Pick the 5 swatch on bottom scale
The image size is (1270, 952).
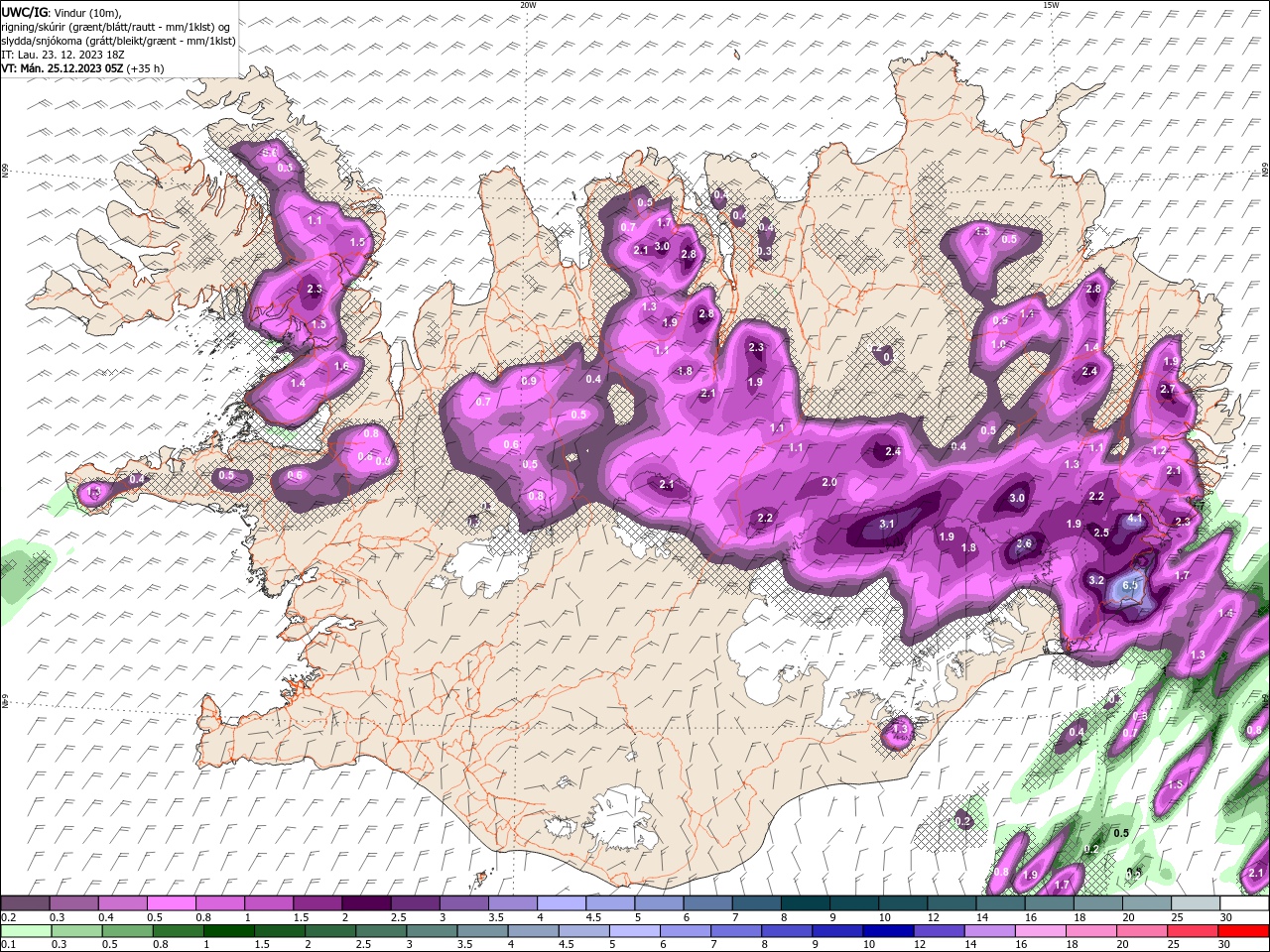coord(633,931)
